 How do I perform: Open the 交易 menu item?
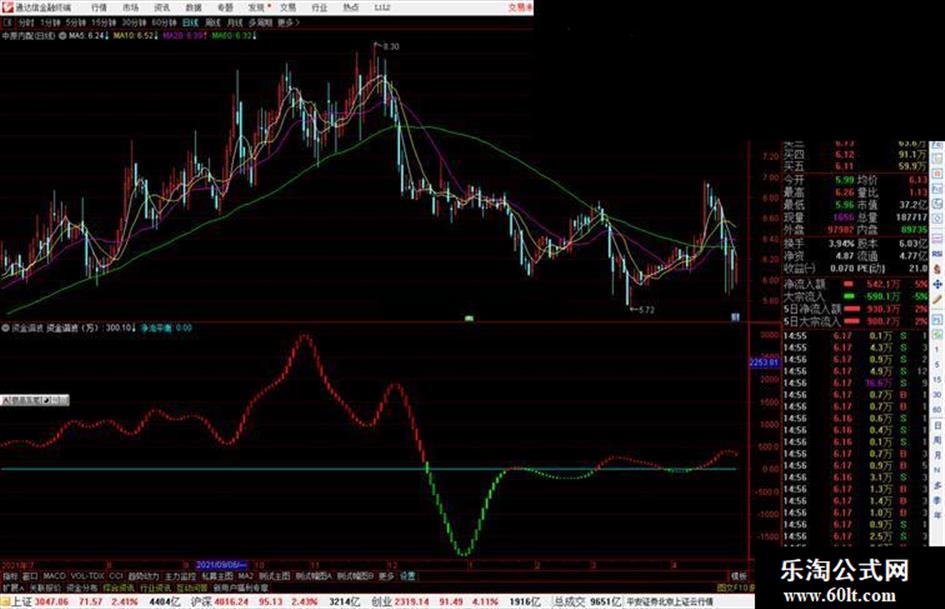click(x=288, y=7)
